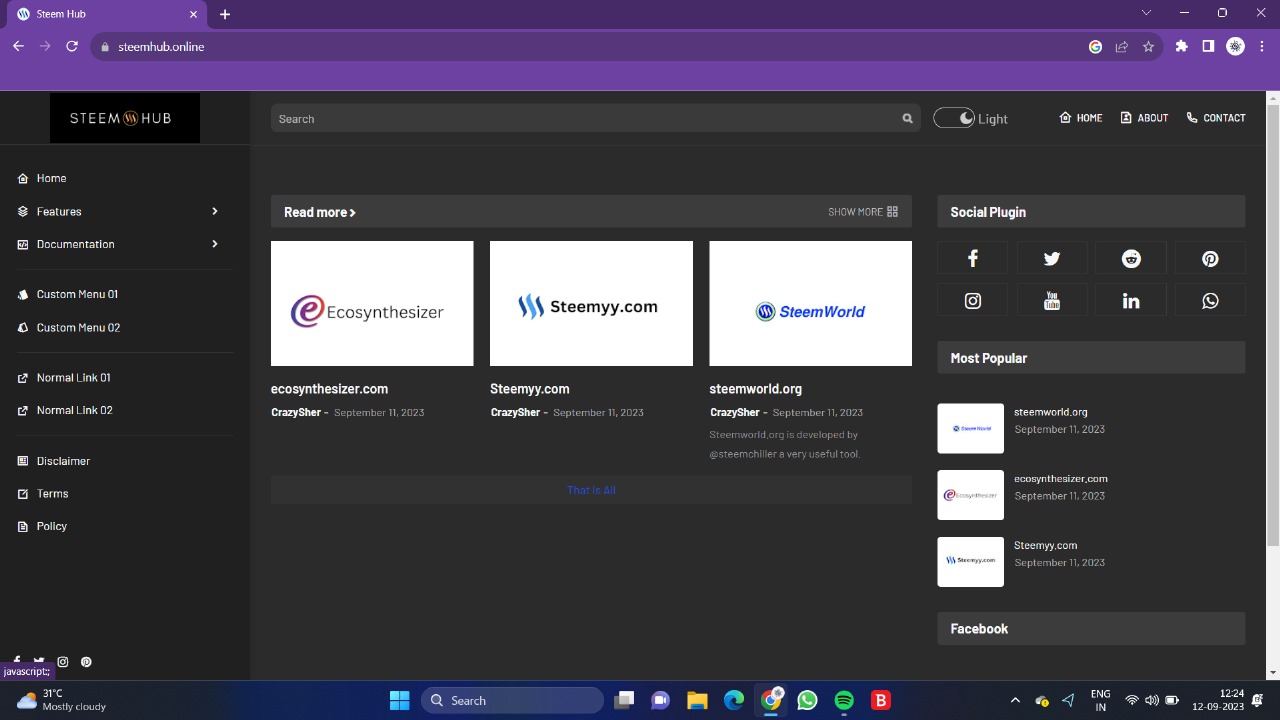Expand the Features sidebar submenu
Screen dimensions: 1280x720
pos(214,211)
